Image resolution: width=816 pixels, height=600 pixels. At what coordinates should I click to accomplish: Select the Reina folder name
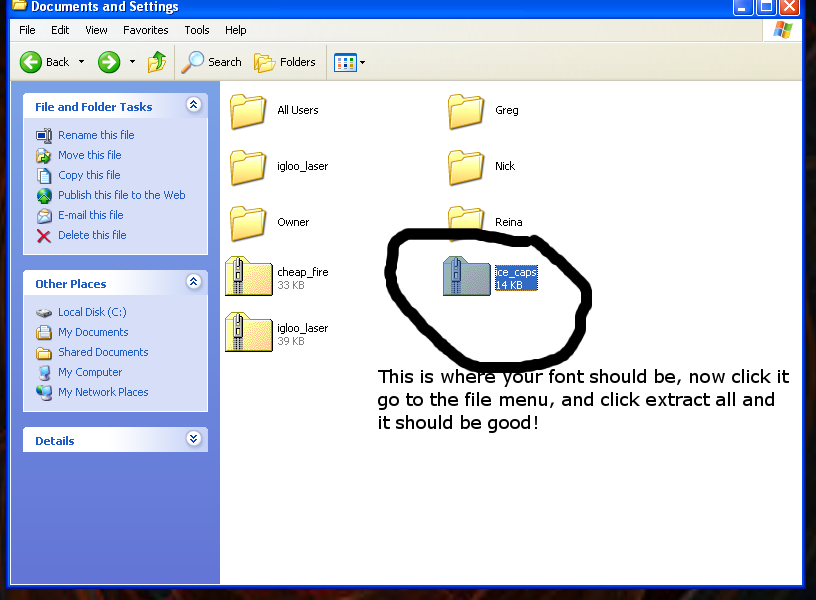pyautogui.click(x=508, y=222)
